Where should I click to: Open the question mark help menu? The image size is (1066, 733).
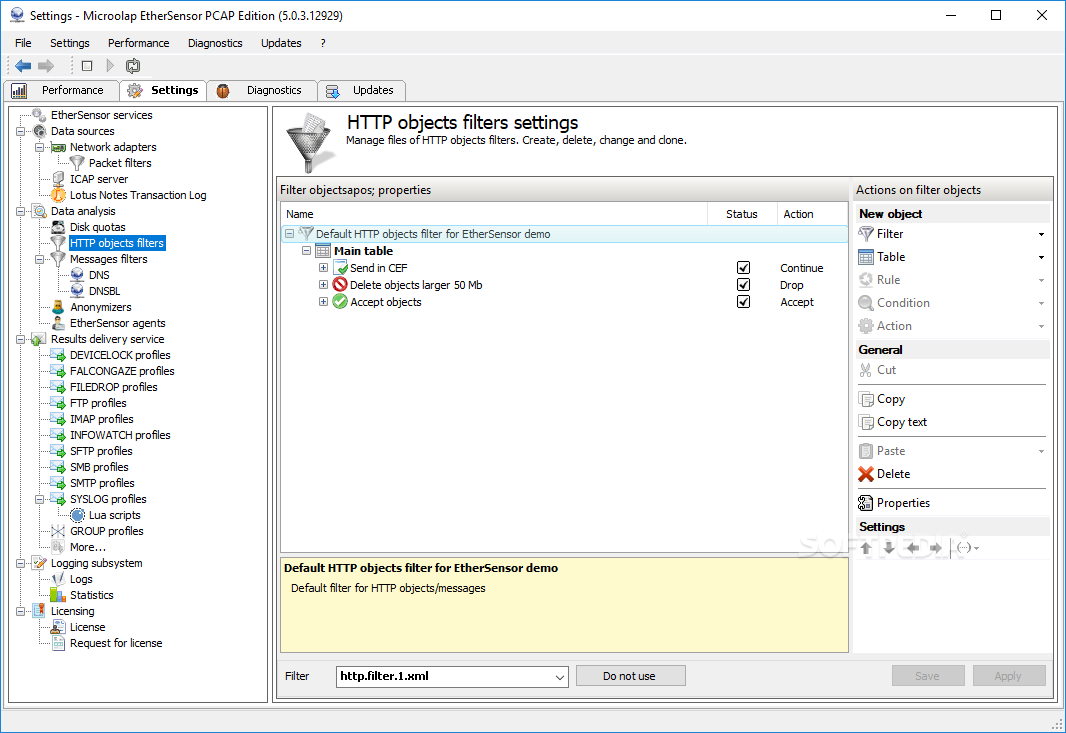(323, 43)
